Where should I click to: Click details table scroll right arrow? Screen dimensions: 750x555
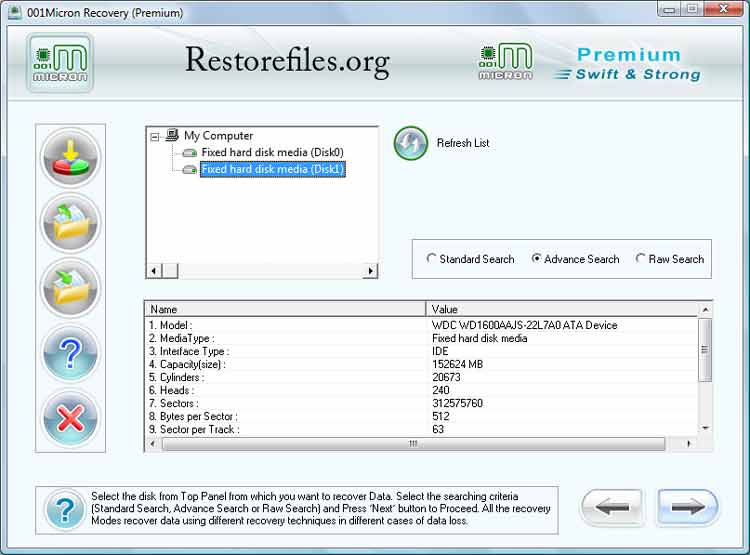point(689,444)
